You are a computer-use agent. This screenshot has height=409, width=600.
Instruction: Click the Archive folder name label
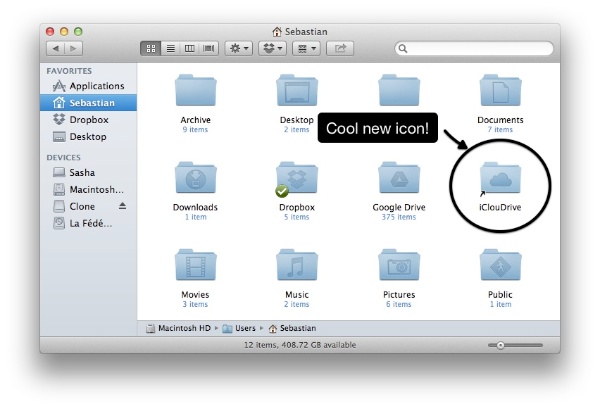196,120
